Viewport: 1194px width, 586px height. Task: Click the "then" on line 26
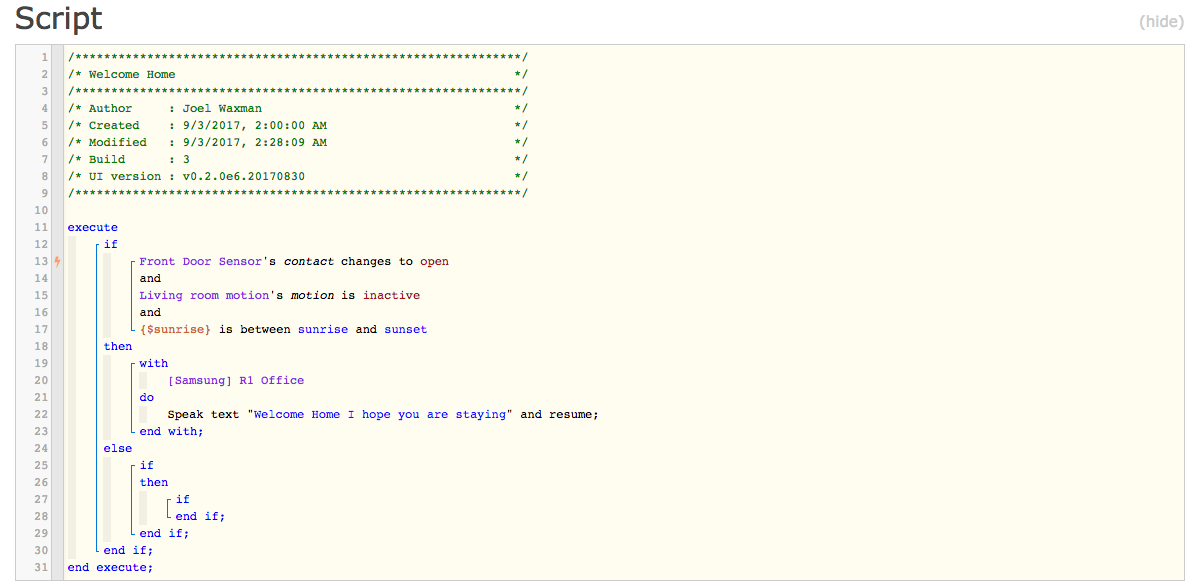pyautogui.click(x=154, y=482)
